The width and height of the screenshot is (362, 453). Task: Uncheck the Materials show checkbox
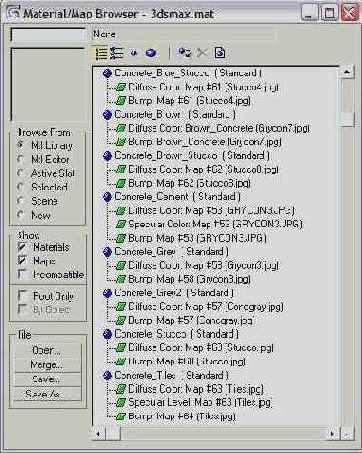point(22,247)
